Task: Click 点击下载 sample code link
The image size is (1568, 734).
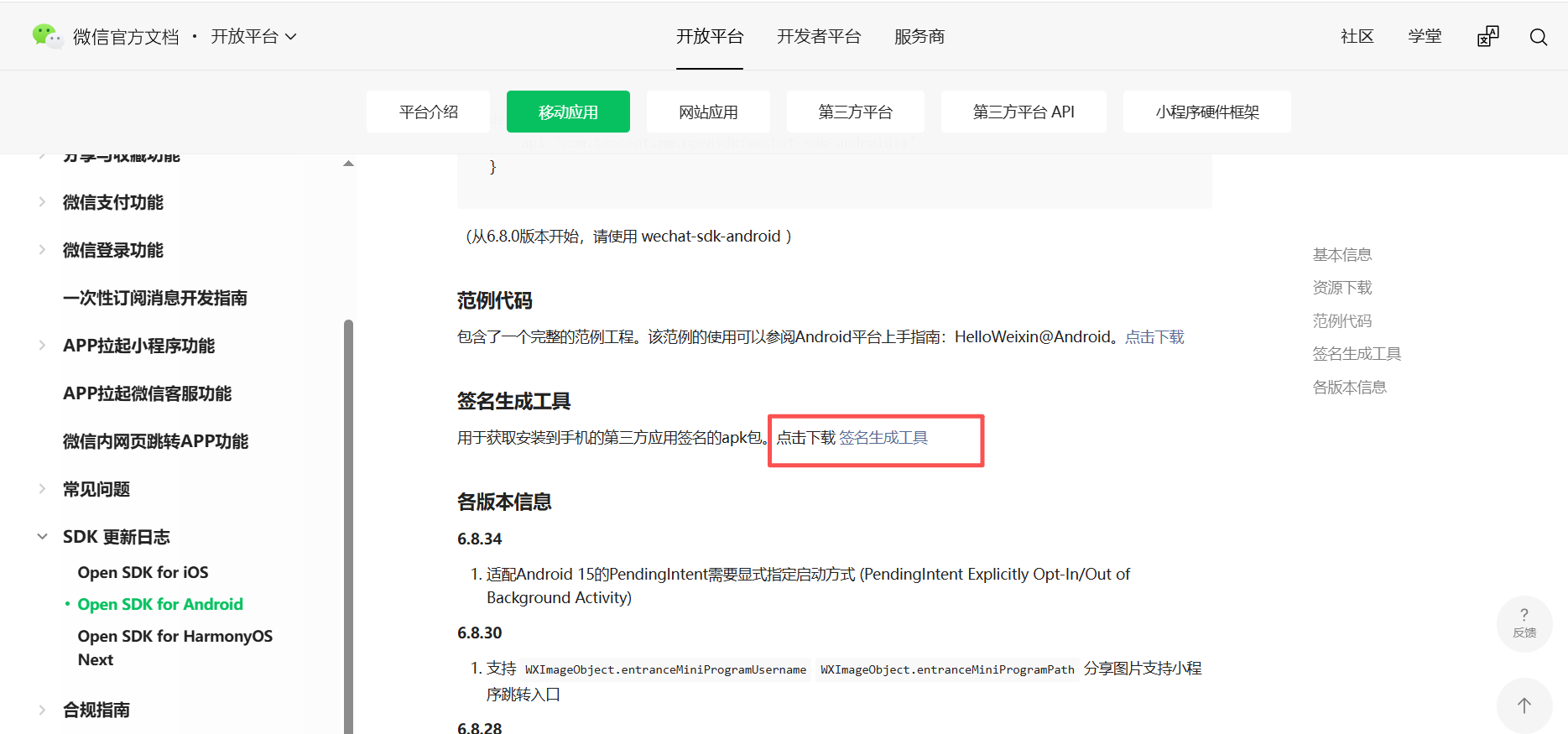Action: point(1154,337)
